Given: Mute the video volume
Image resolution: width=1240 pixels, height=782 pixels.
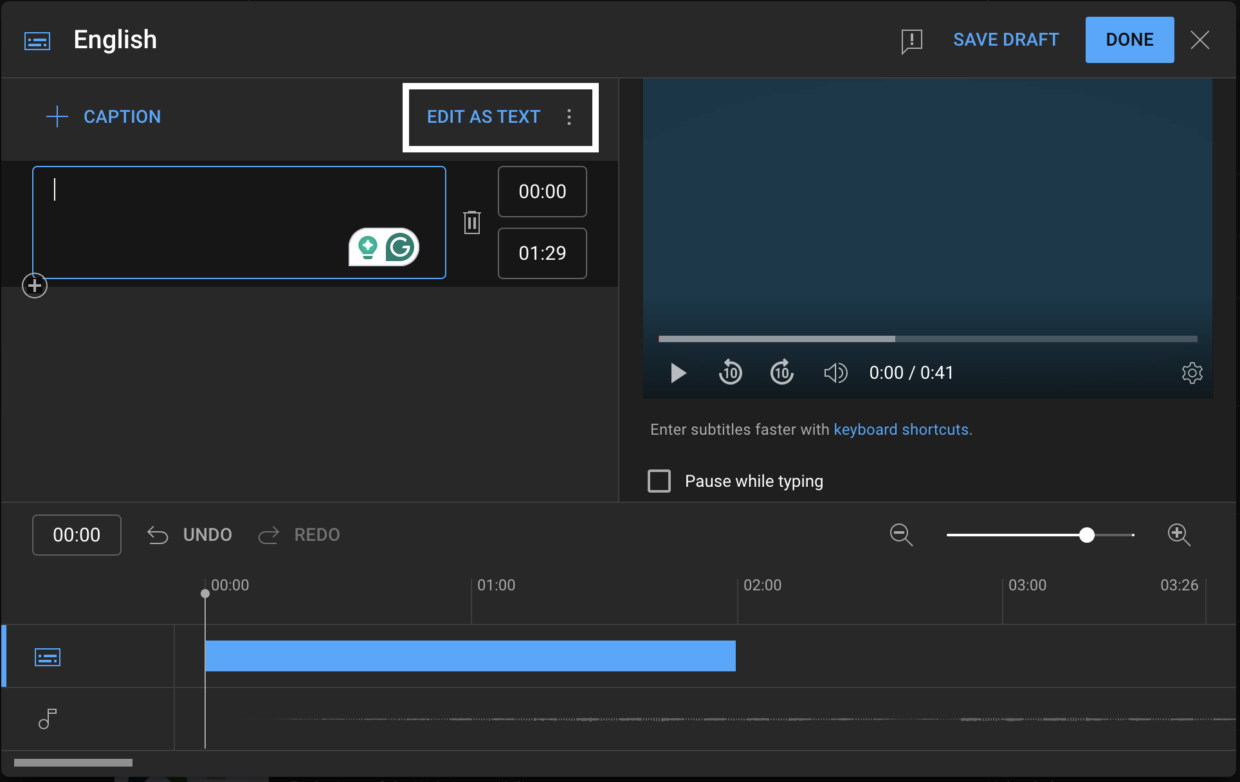Looking at the screenshot, I should [835, 372].
